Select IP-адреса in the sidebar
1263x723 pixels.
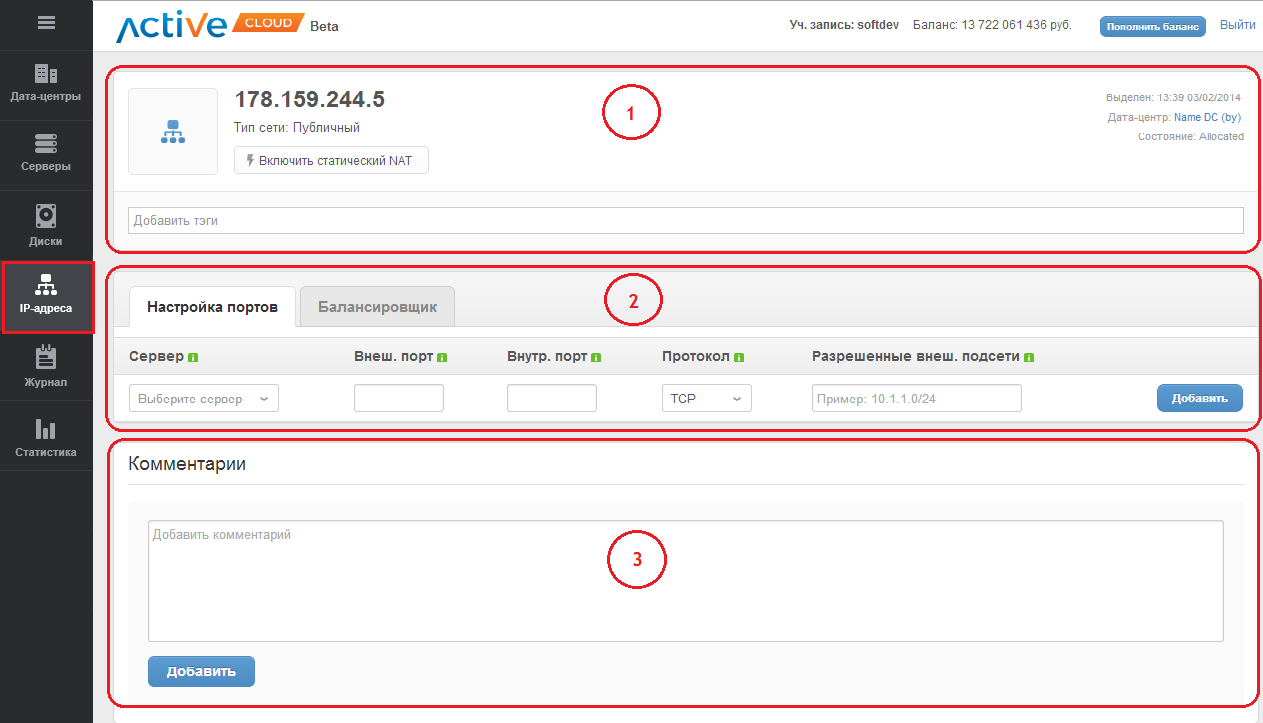(46, 296)
